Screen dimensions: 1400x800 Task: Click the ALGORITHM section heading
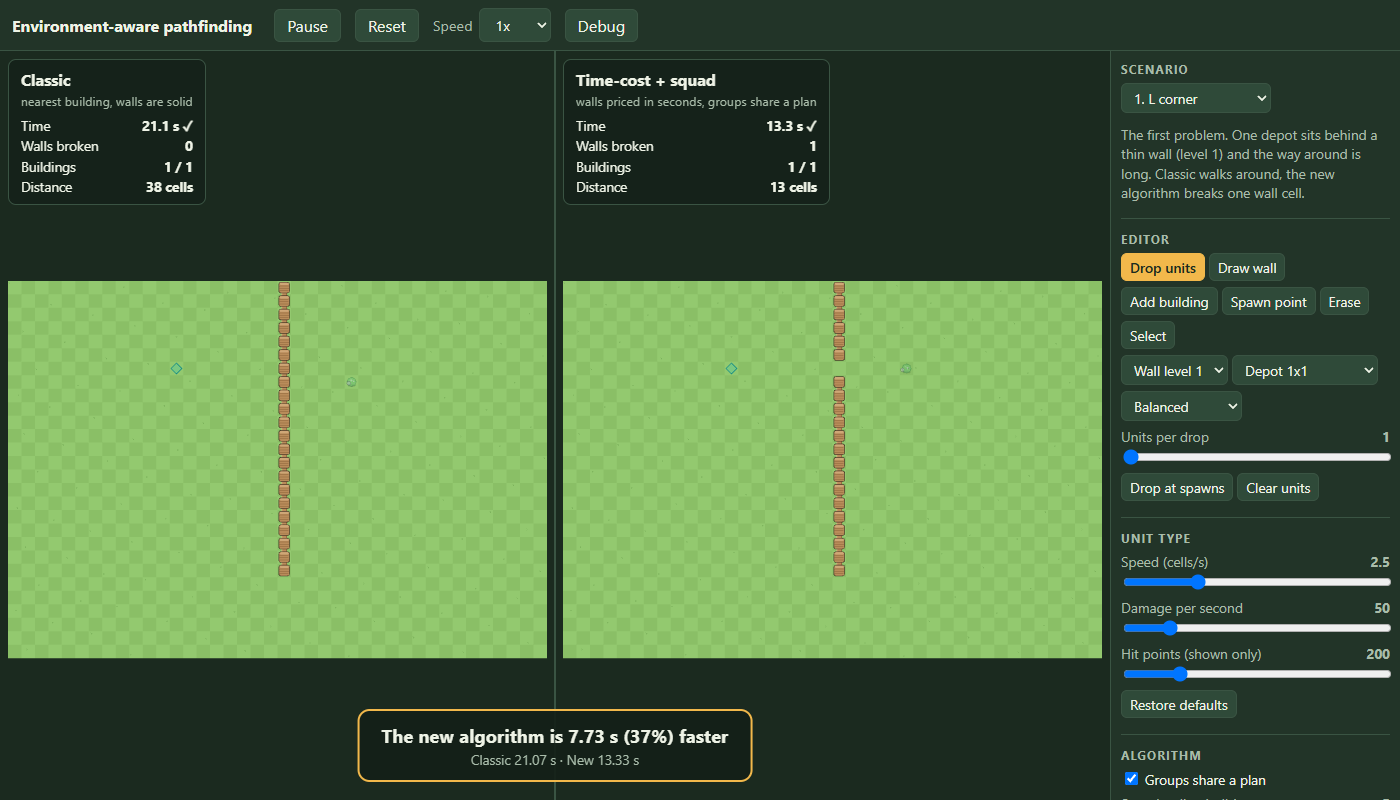1161,756
